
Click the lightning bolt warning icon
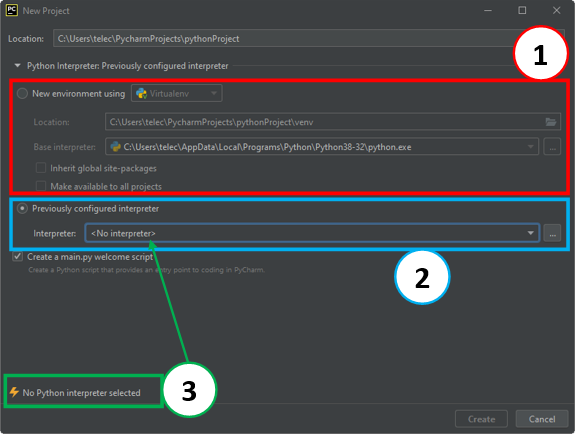(x=14, y=392)
